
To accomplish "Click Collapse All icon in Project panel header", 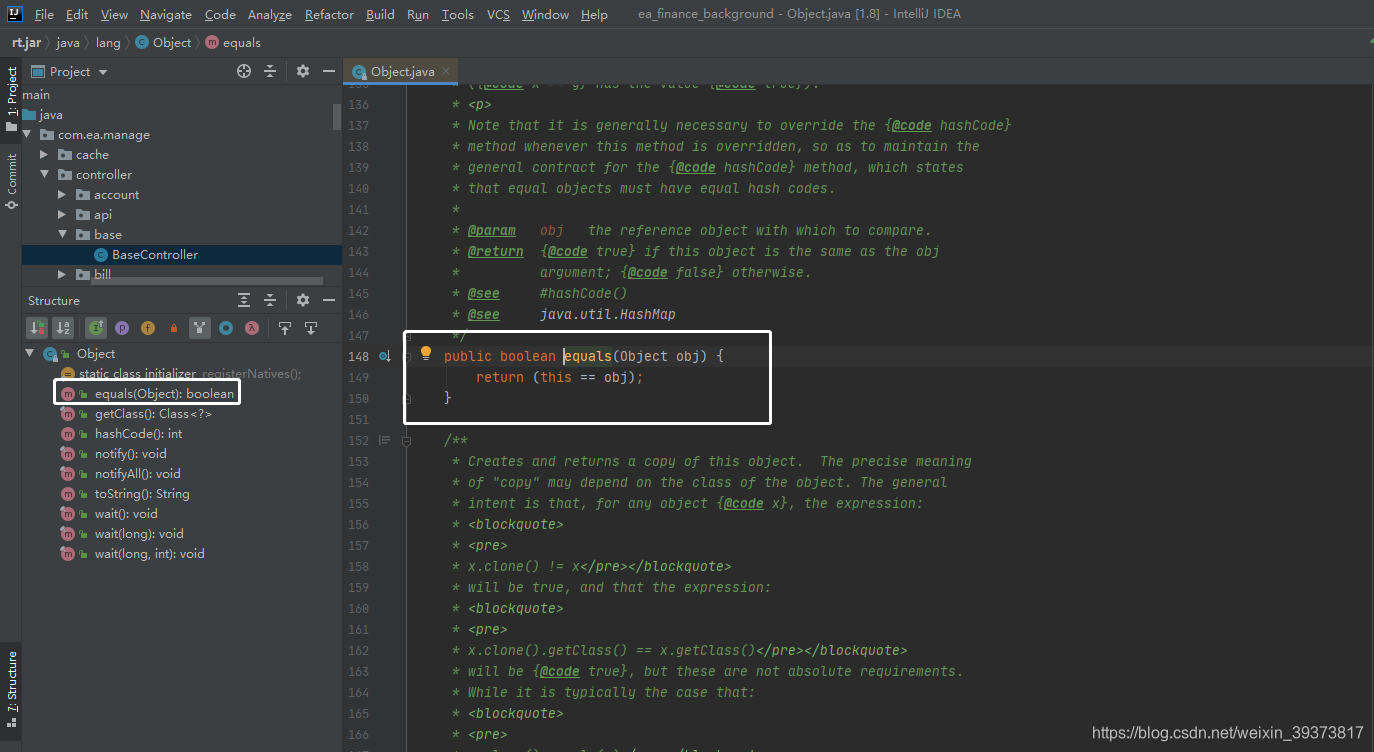I will [270, 71].
